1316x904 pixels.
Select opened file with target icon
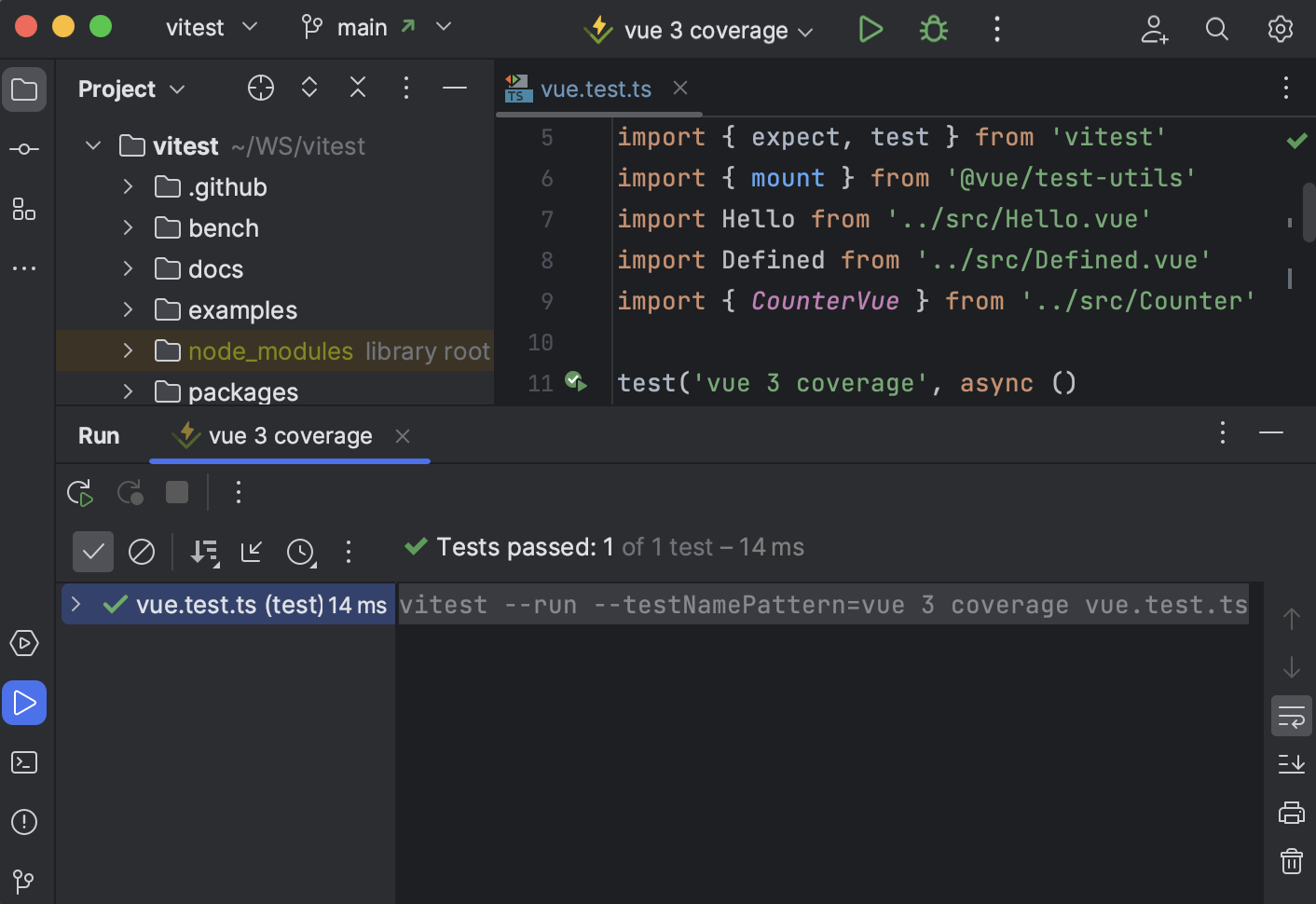260,87
